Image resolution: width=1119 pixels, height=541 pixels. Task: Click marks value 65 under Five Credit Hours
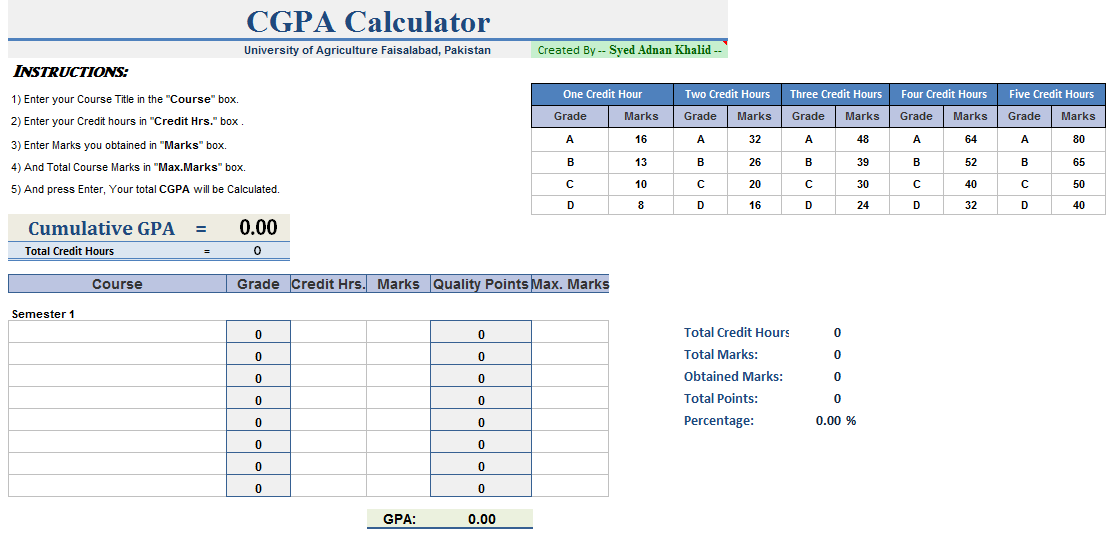[1078, 162]
